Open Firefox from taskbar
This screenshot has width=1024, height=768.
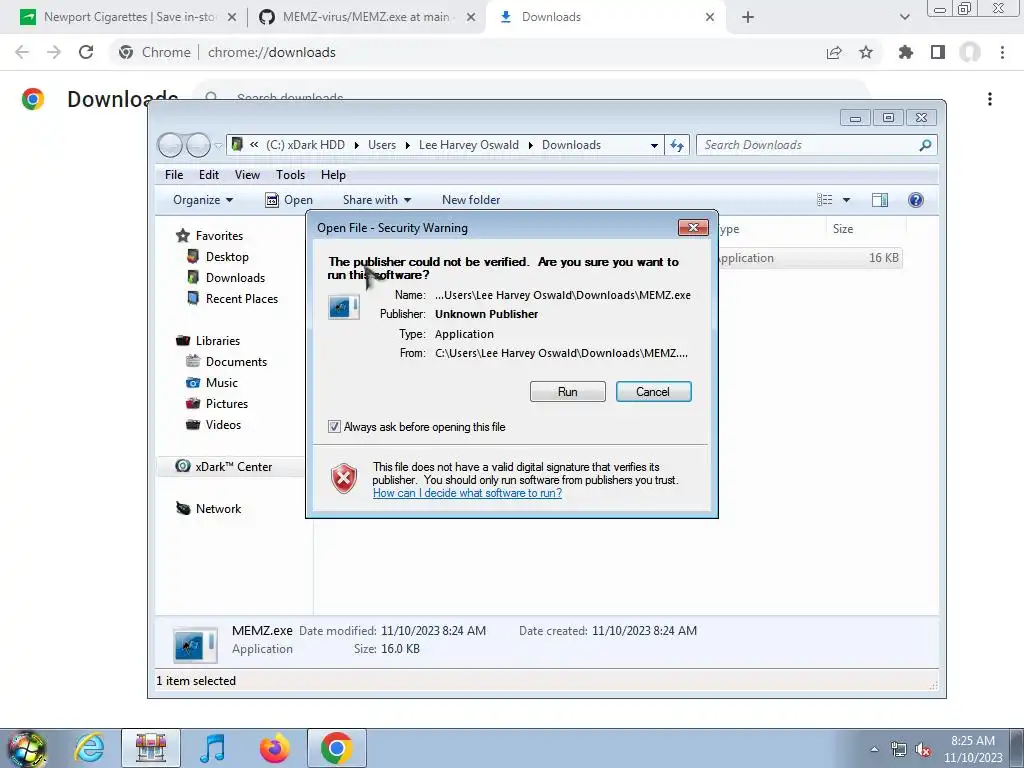pos(274,748)
